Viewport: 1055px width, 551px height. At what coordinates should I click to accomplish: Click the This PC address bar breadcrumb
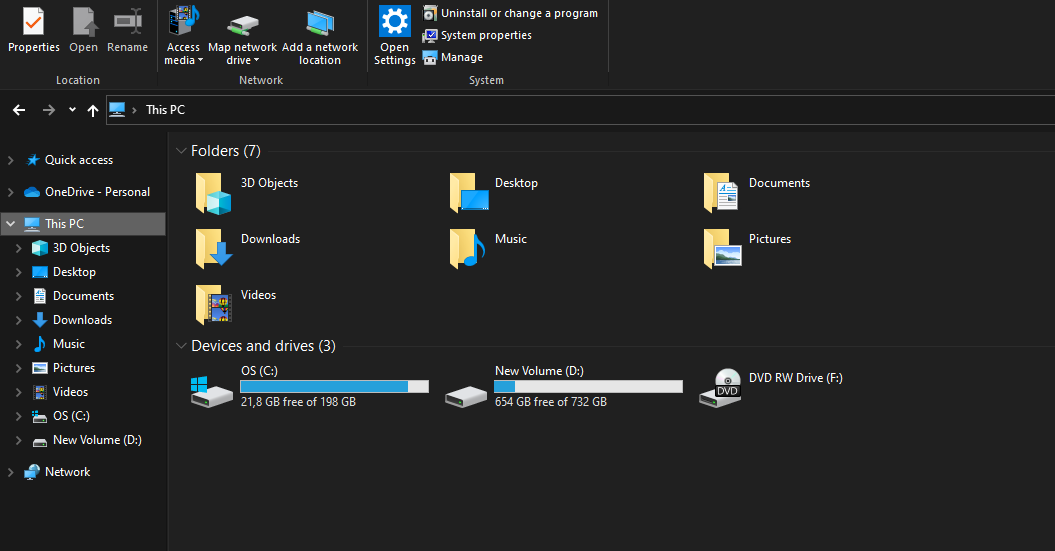pos(166,110)
